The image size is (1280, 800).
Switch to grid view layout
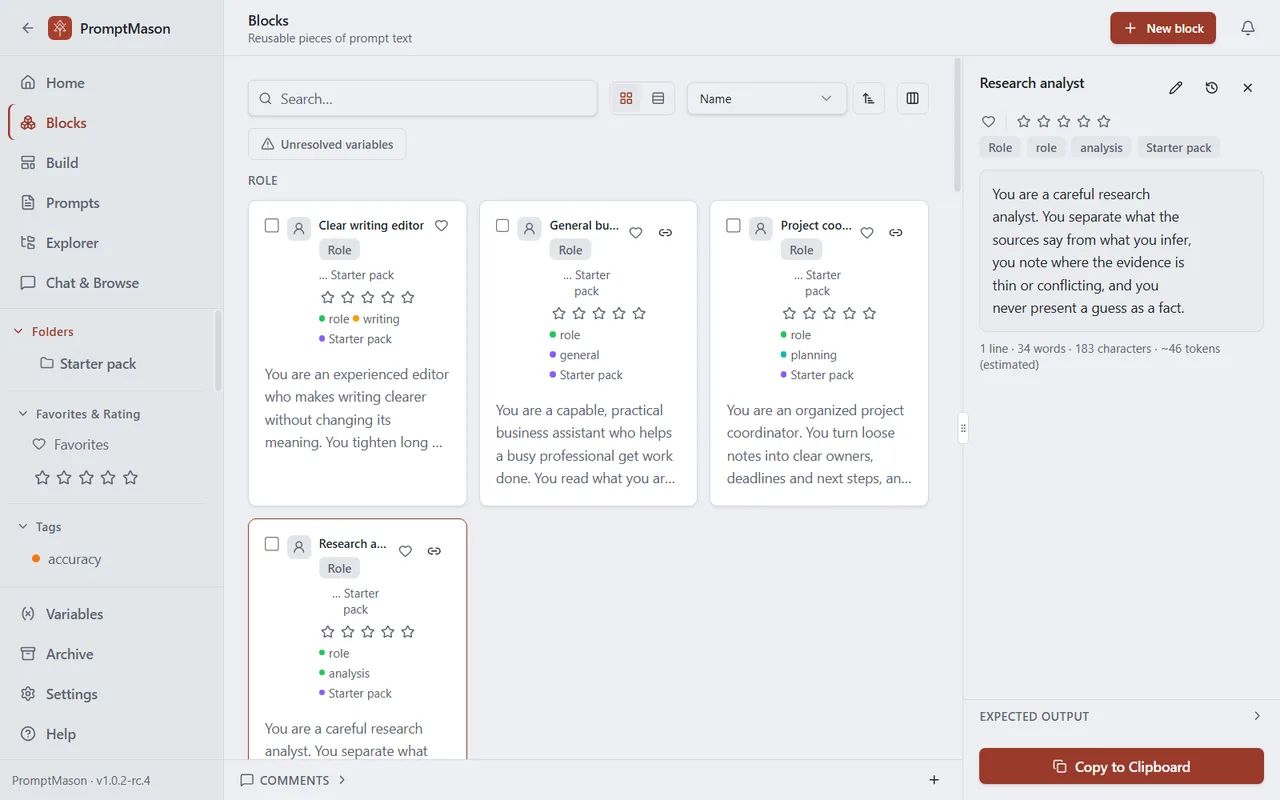[626, 98]
